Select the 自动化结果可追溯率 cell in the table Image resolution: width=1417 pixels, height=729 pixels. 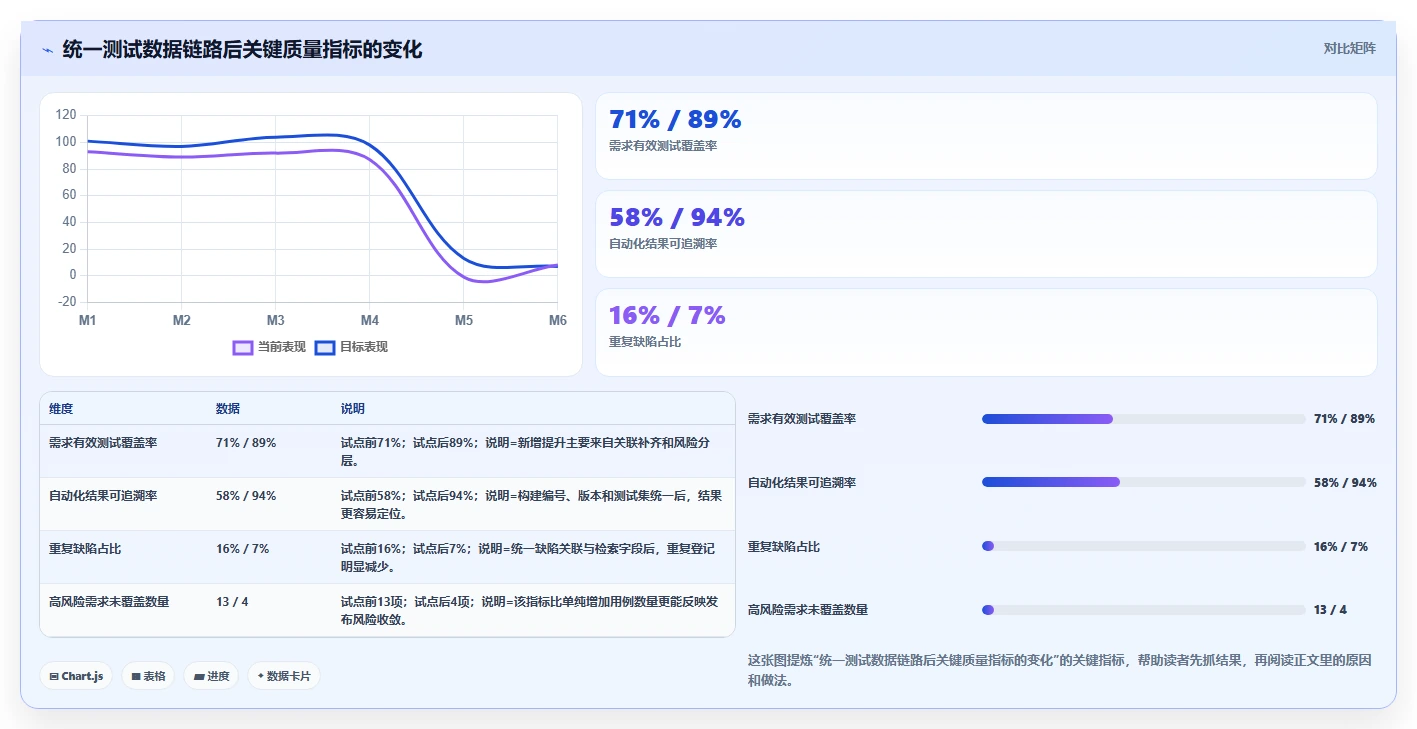point(103,495)
